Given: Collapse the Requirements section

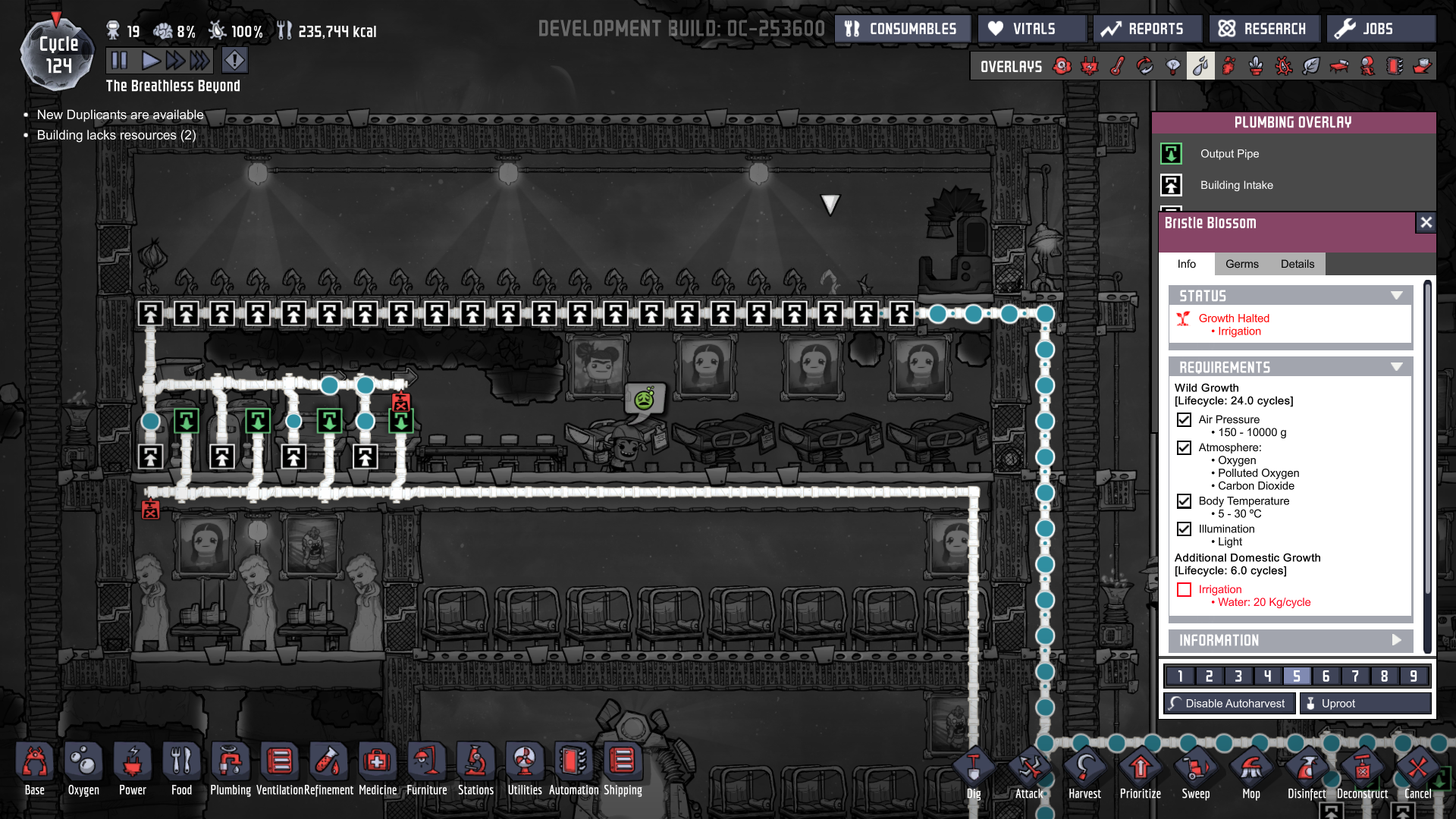Looking at the screenshot, I should coord(1396,367).
